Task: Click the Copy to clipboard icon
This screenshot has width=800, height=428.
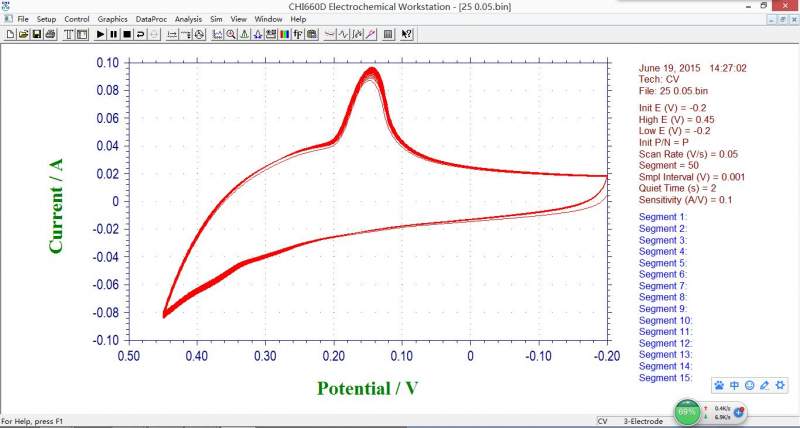Action: [x=311, y=34]
